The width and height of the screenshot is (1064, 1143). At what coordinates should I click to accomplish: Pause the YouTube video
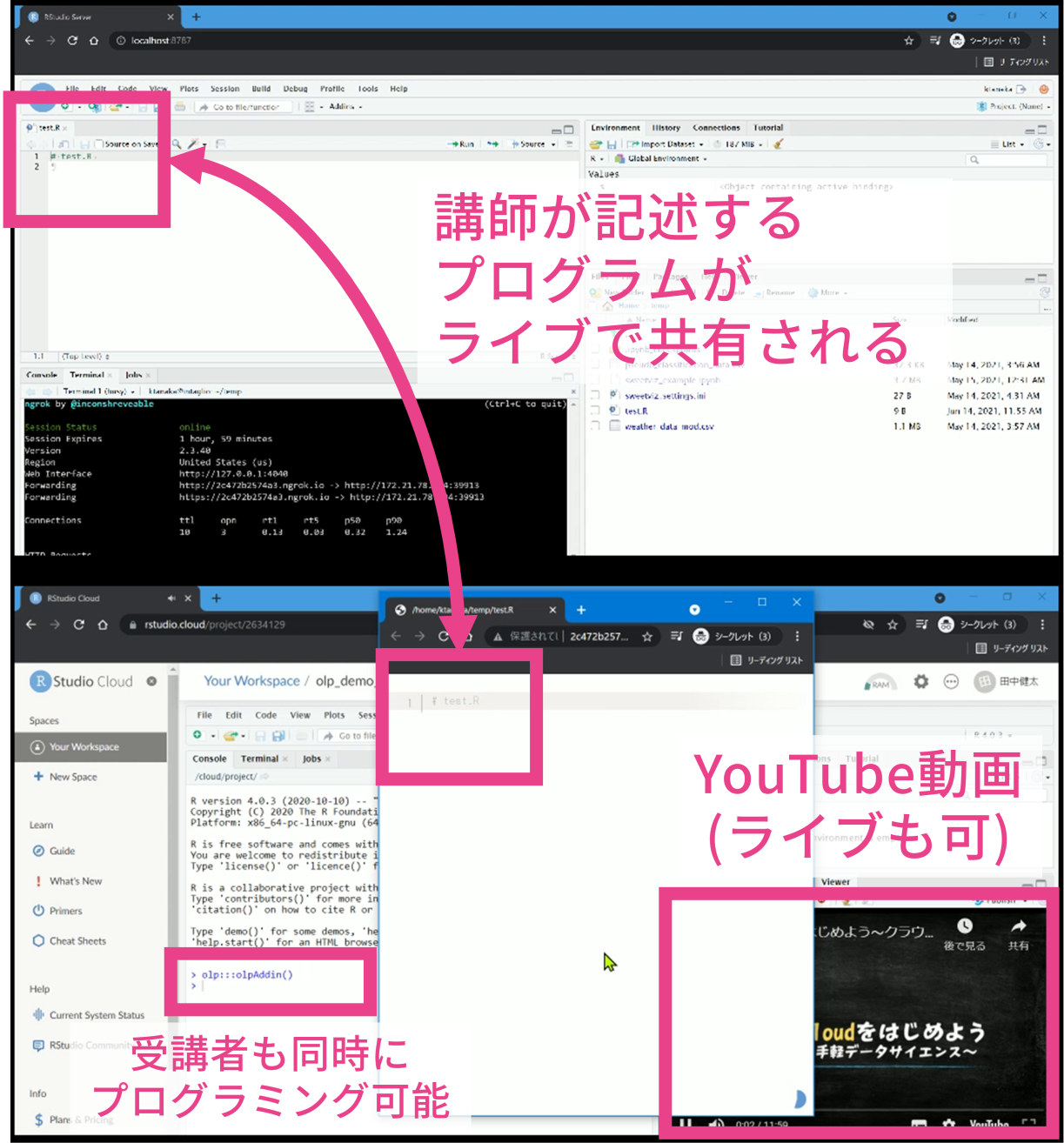[x=686, y=1125]
